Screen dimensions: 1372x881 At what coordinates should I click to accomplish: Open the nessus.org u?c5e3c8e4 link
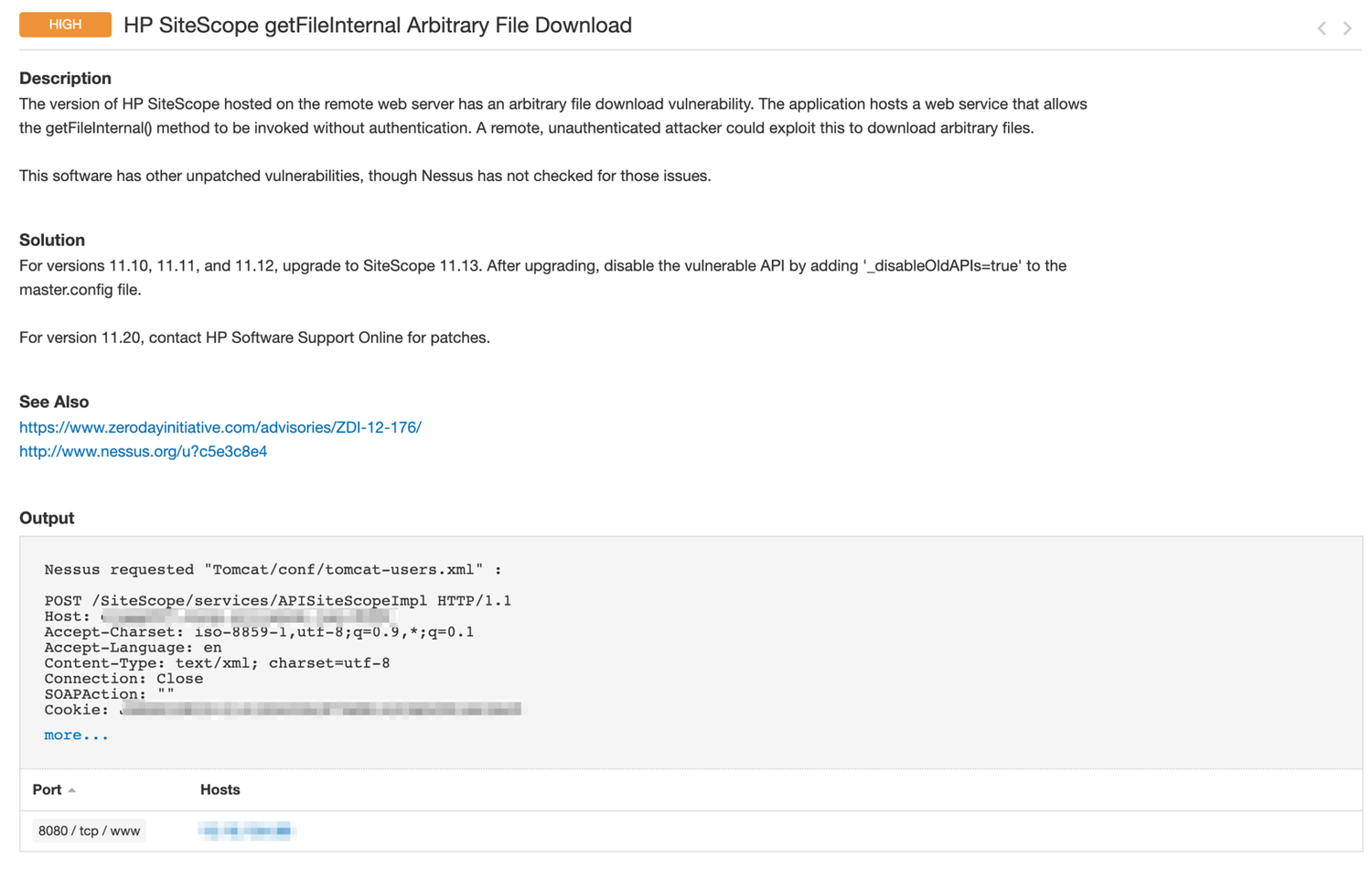tap(143, 451)
